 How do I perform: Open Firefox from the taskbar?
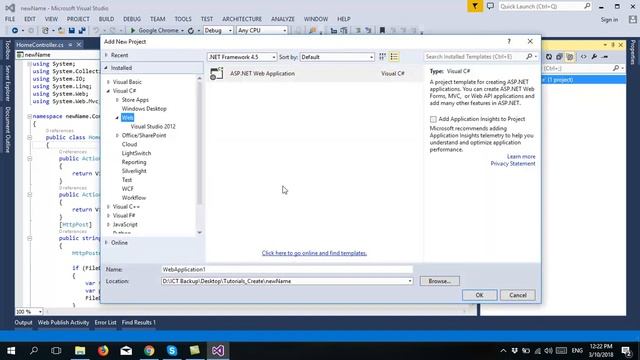pos(103,351)
